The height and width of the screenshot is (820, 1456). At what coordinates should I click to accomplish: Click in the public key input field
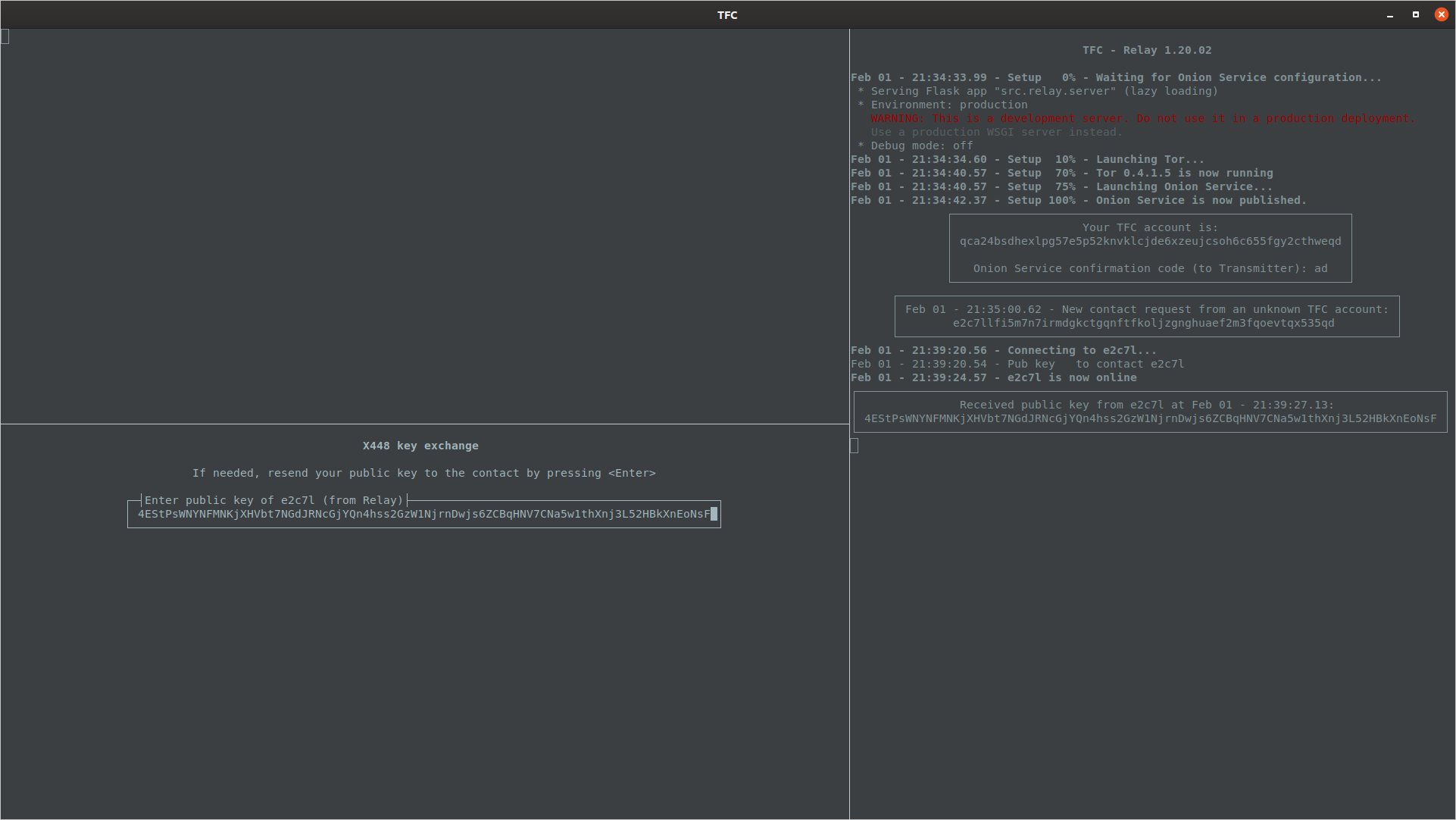(423, 514)
